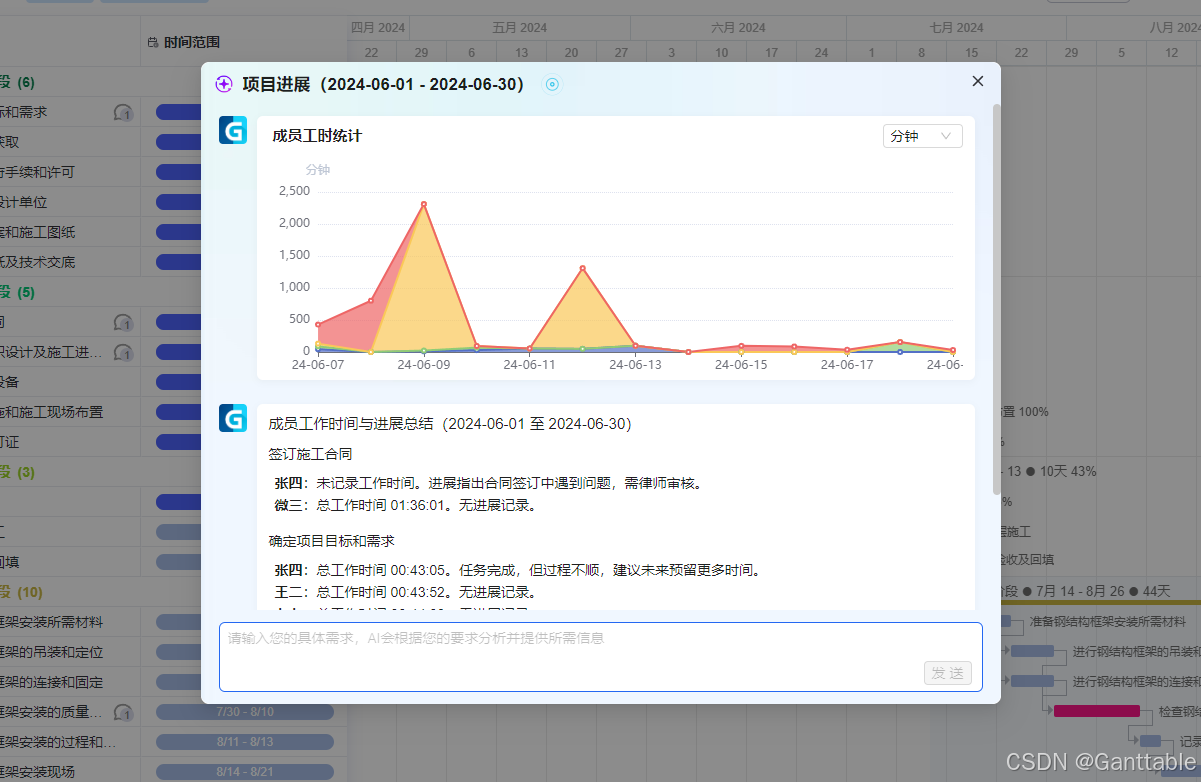1201x782 pixels.
Task: Click the 24-06-09 peak data point on chart
Action: pyautogui.click(x=424, y=204)
